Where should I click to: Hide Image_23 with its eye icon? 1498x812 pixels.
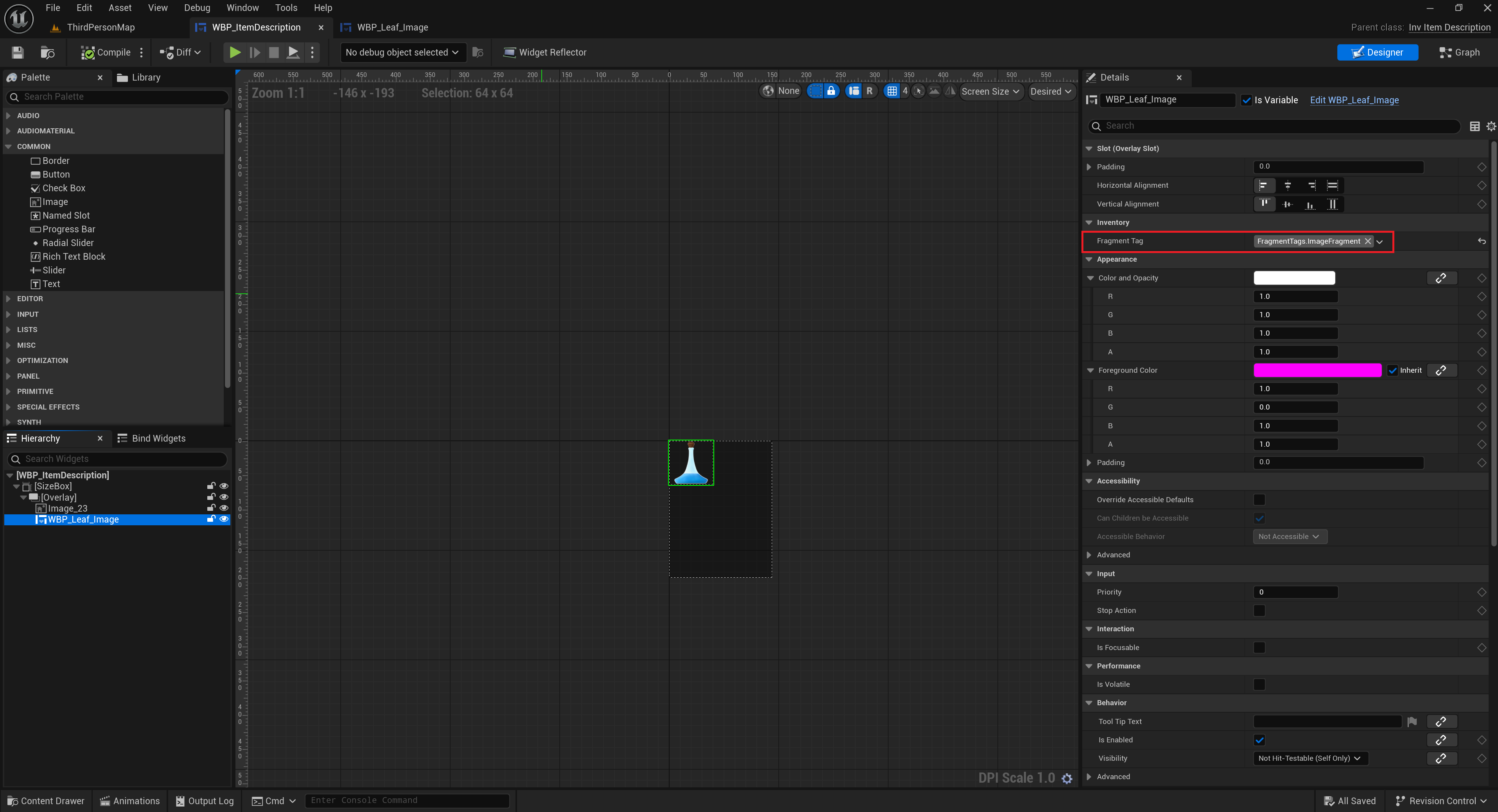click(x=224, y=508)
